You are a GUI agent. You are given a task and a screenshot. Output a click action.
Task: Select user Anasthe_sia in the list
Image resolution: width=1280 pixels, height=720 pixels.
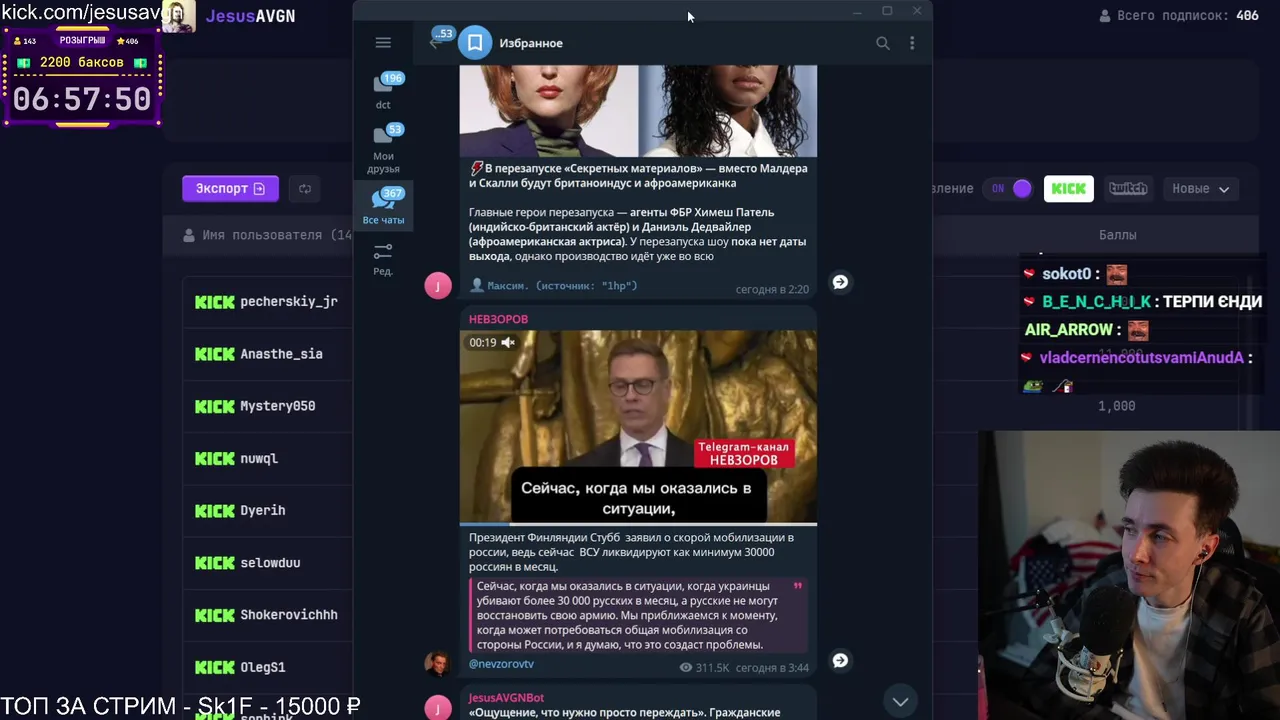(281, 354)
